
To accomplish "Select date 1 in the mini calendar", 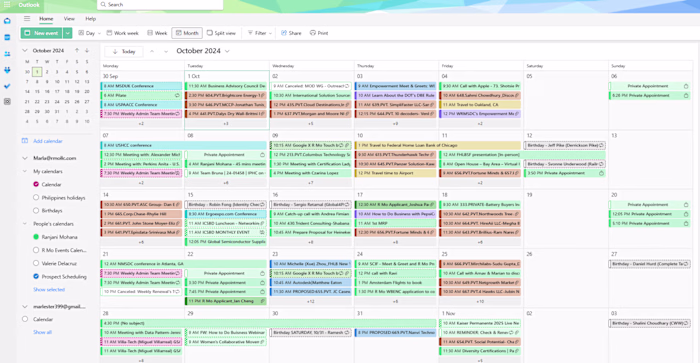I will coord(37,71).
